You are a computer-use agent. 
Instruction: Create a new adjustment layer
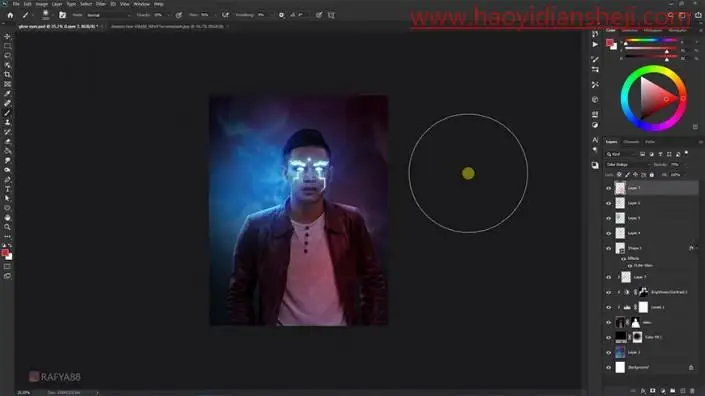pyautogui.click(x=662, y=391)
